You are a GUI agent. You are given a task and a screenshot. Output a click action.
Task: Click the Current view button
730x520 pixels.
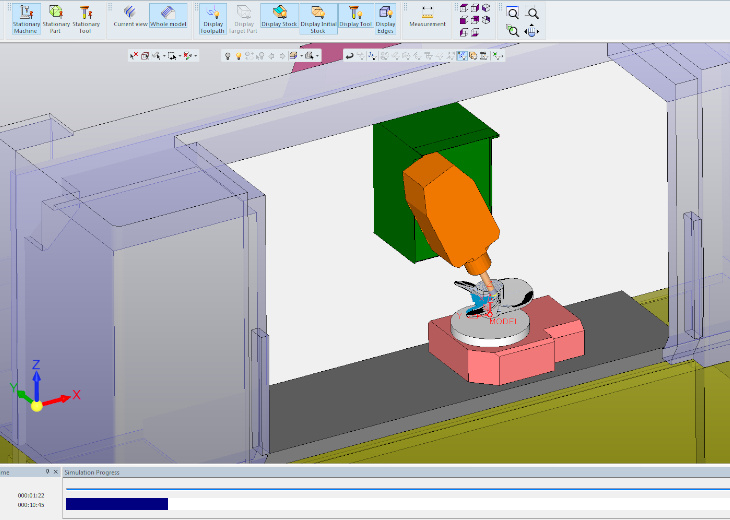pos(129,19)
